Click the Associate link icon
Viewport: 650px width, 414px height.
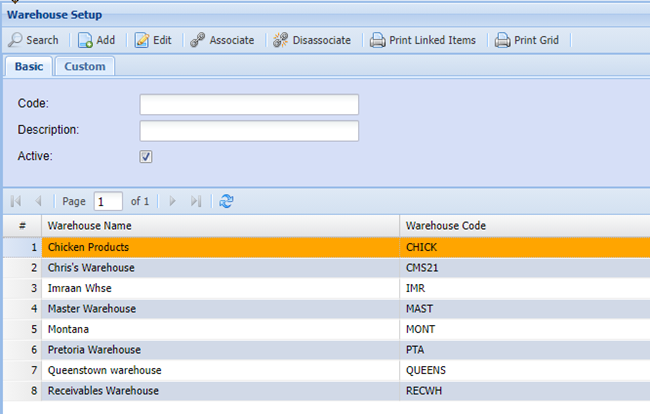point(198,40)
